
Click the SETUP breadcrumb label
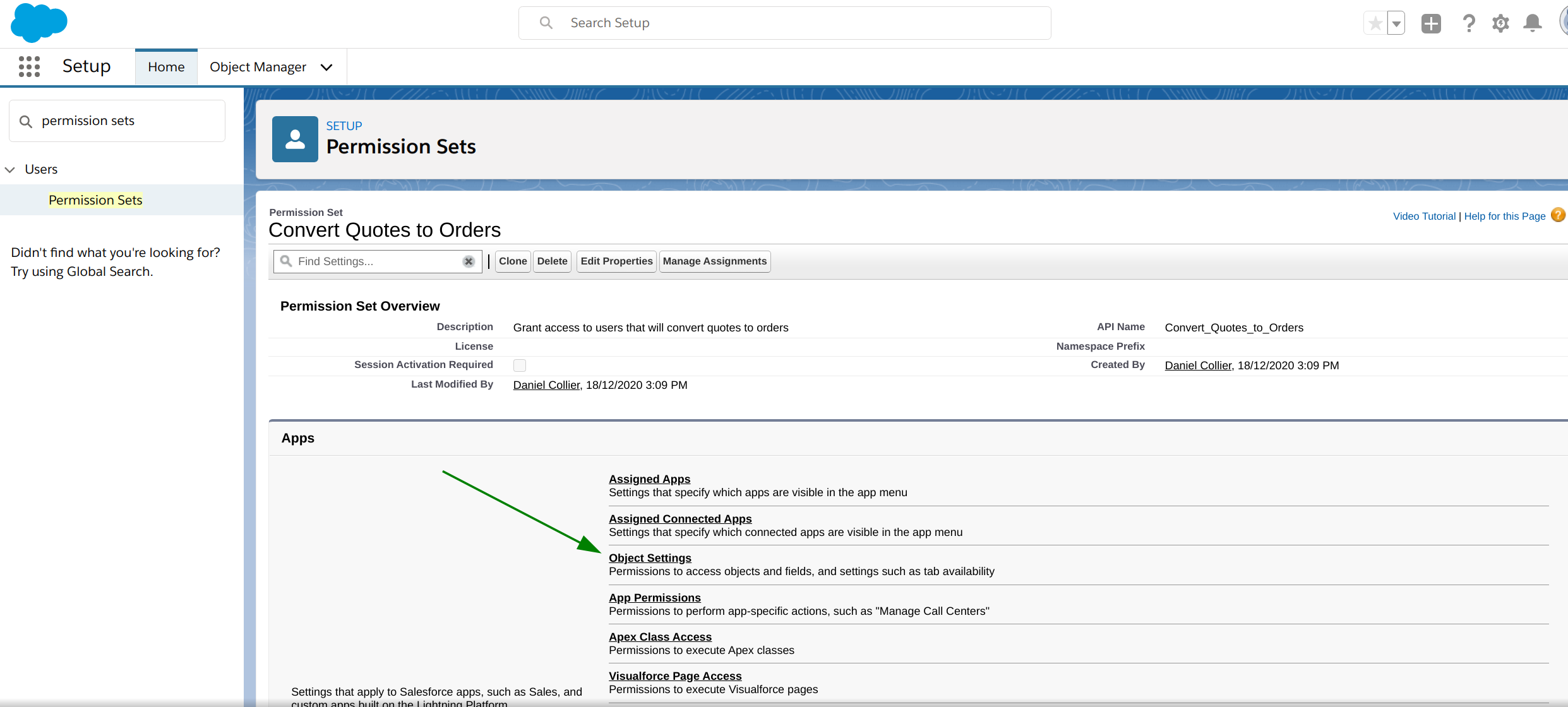[x=344, y=126]
